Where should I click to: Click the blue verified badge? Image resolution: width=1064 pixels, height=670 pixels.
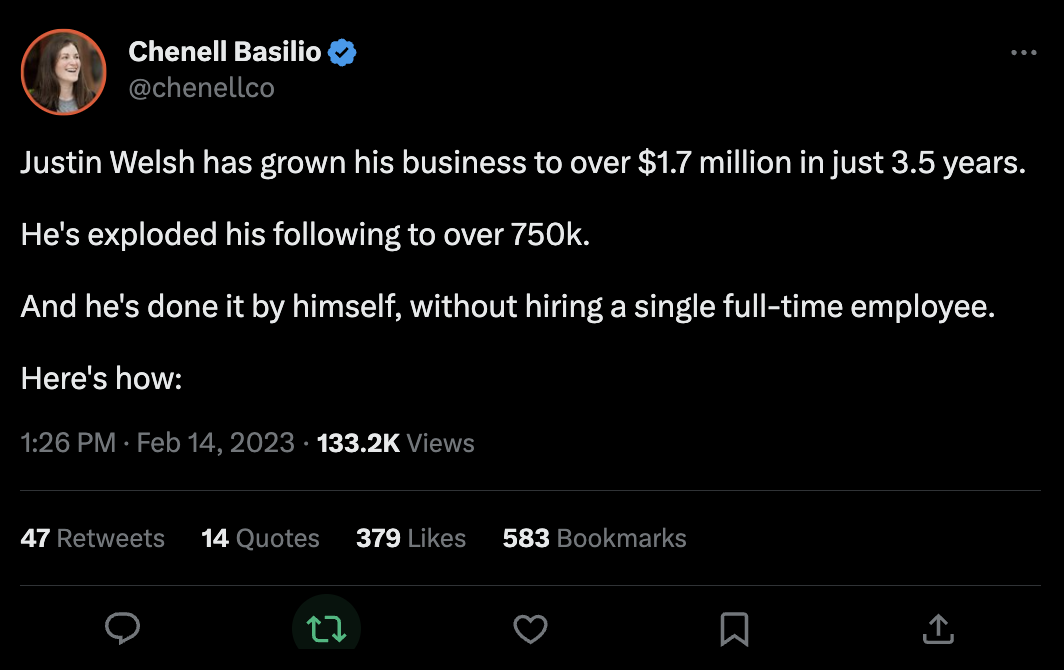[x=343, y=53]
